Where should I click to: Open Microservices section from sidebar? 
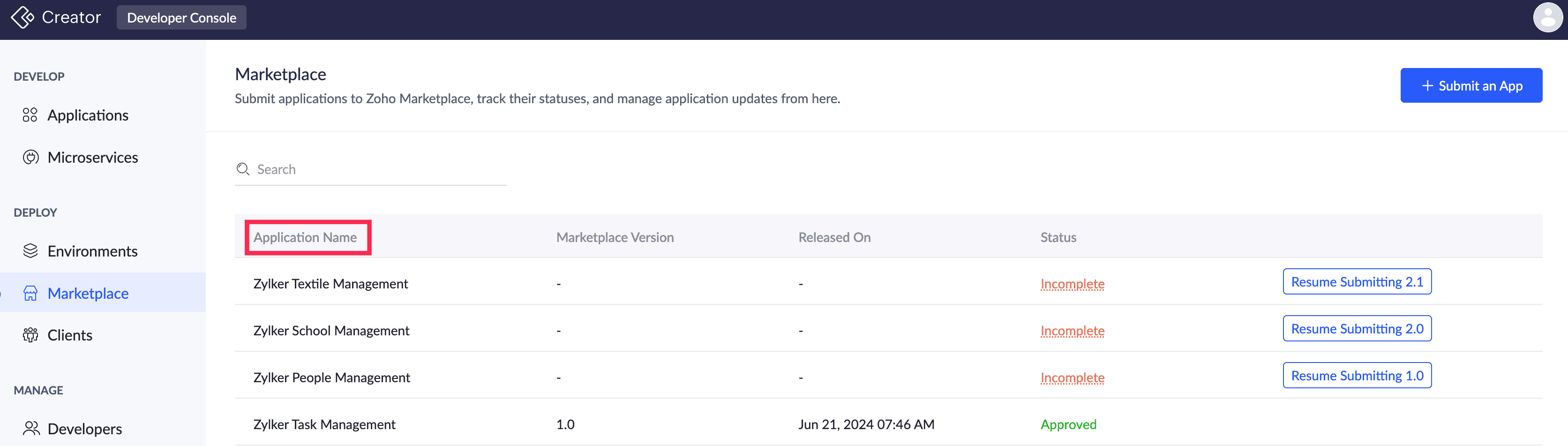pyautogui.click(x=92, y=157)
